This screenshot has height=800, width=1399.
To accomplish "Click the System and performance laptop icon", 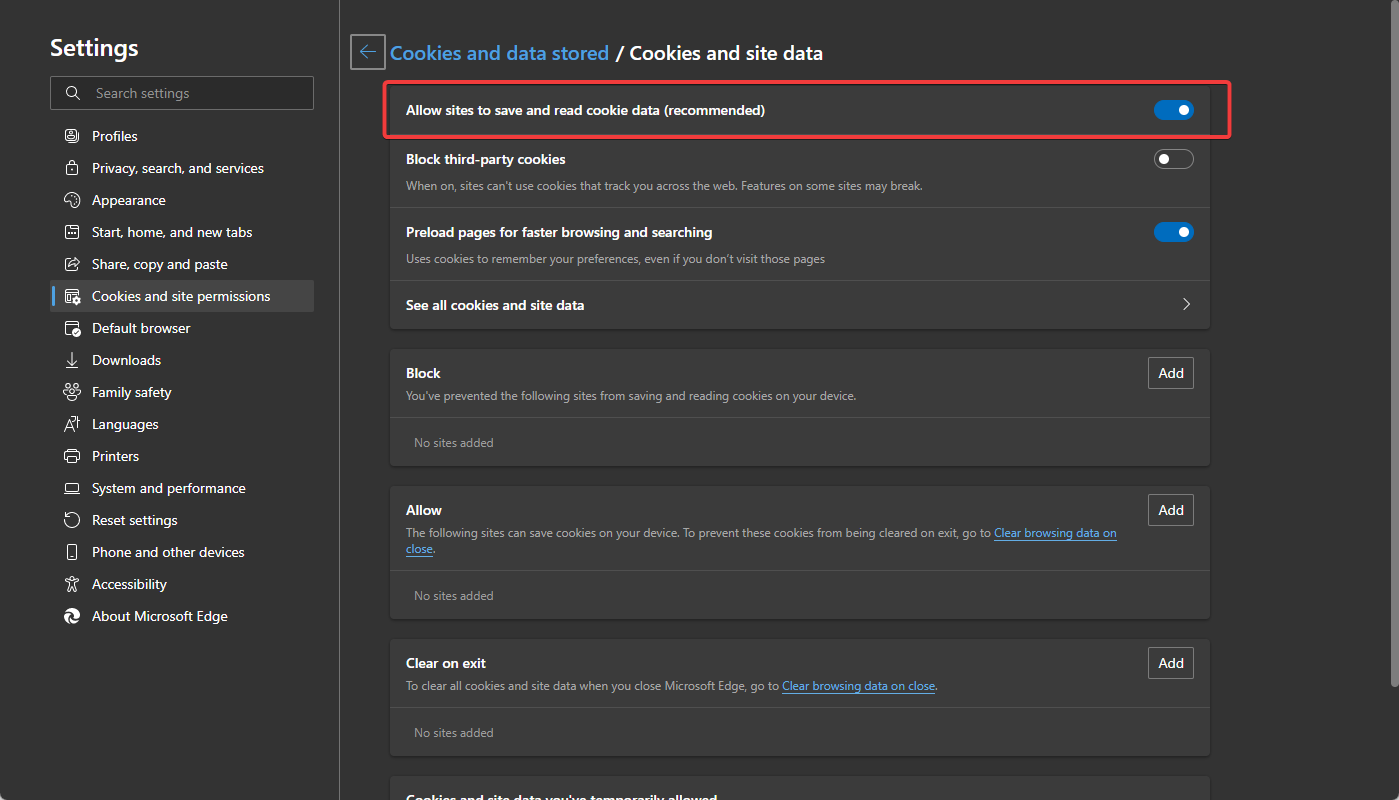I will click(72, 488).
